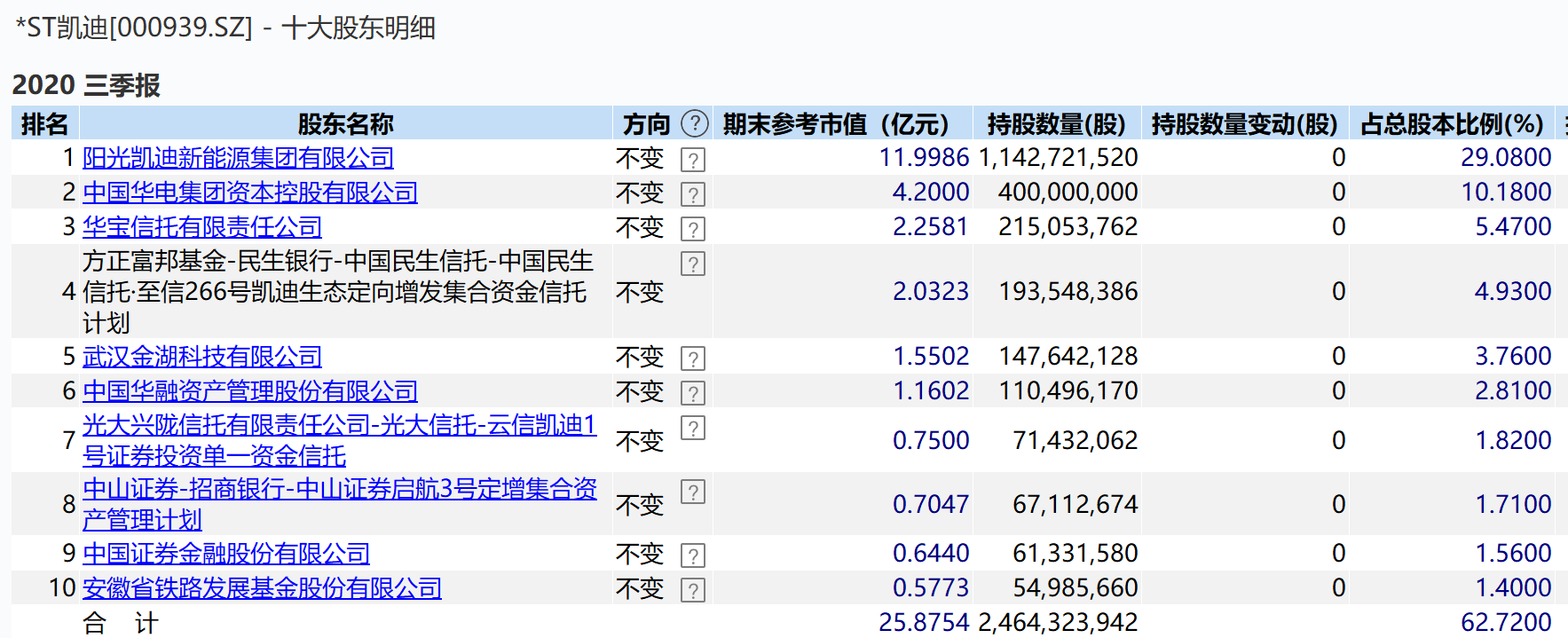Viewport: 1568px width, 638px height.
Task: Select the 方正富邦基金 shareholder name text
Action: (x=338, y=292)
